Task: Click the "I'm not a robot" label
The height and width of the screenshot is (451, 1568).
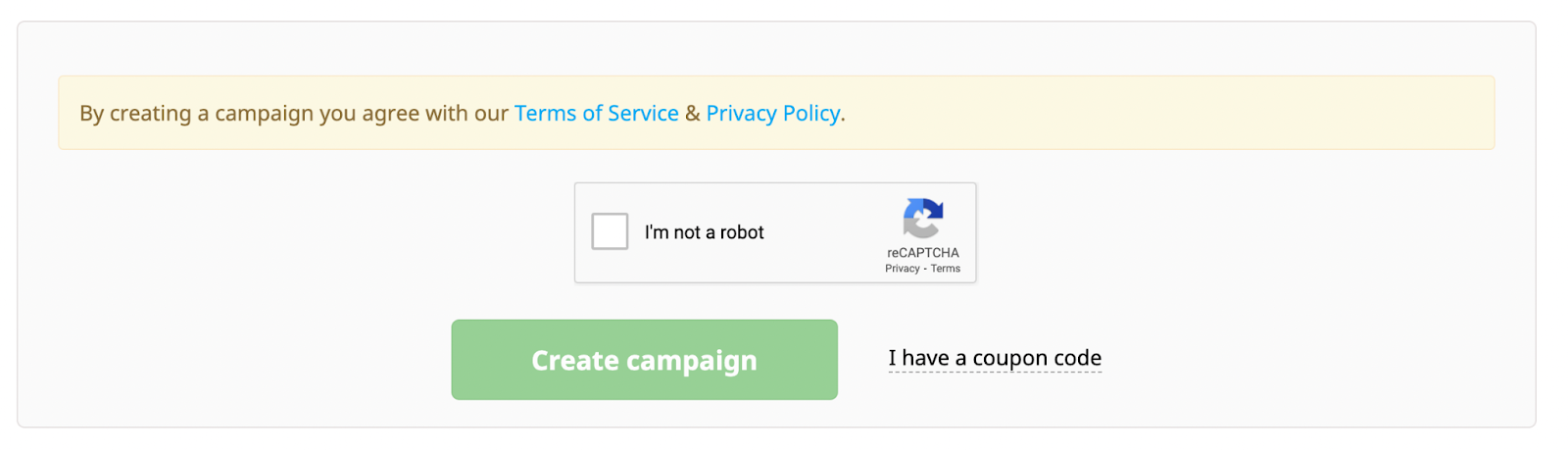Action: click(704, 233)
